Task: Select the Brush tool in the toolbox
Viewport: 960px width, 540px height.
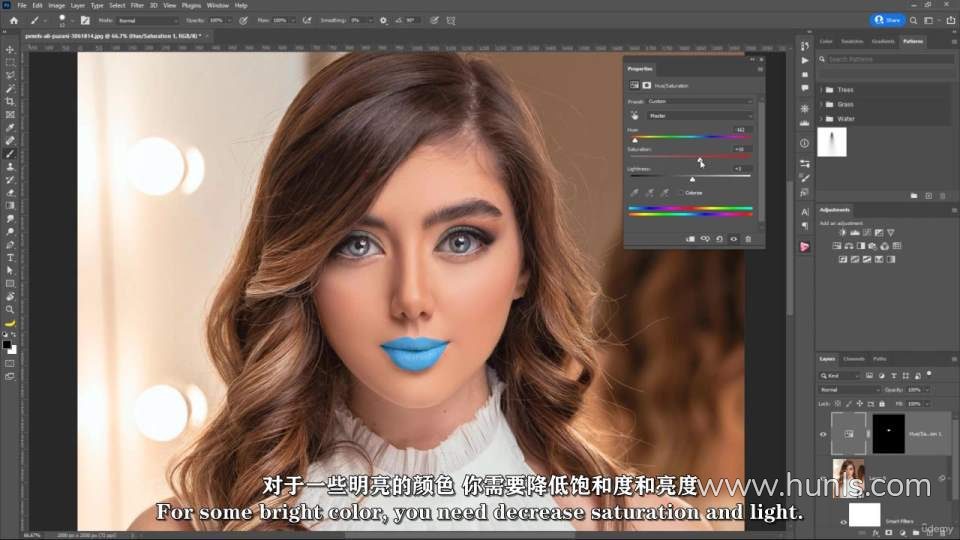Action: (10, 154)
